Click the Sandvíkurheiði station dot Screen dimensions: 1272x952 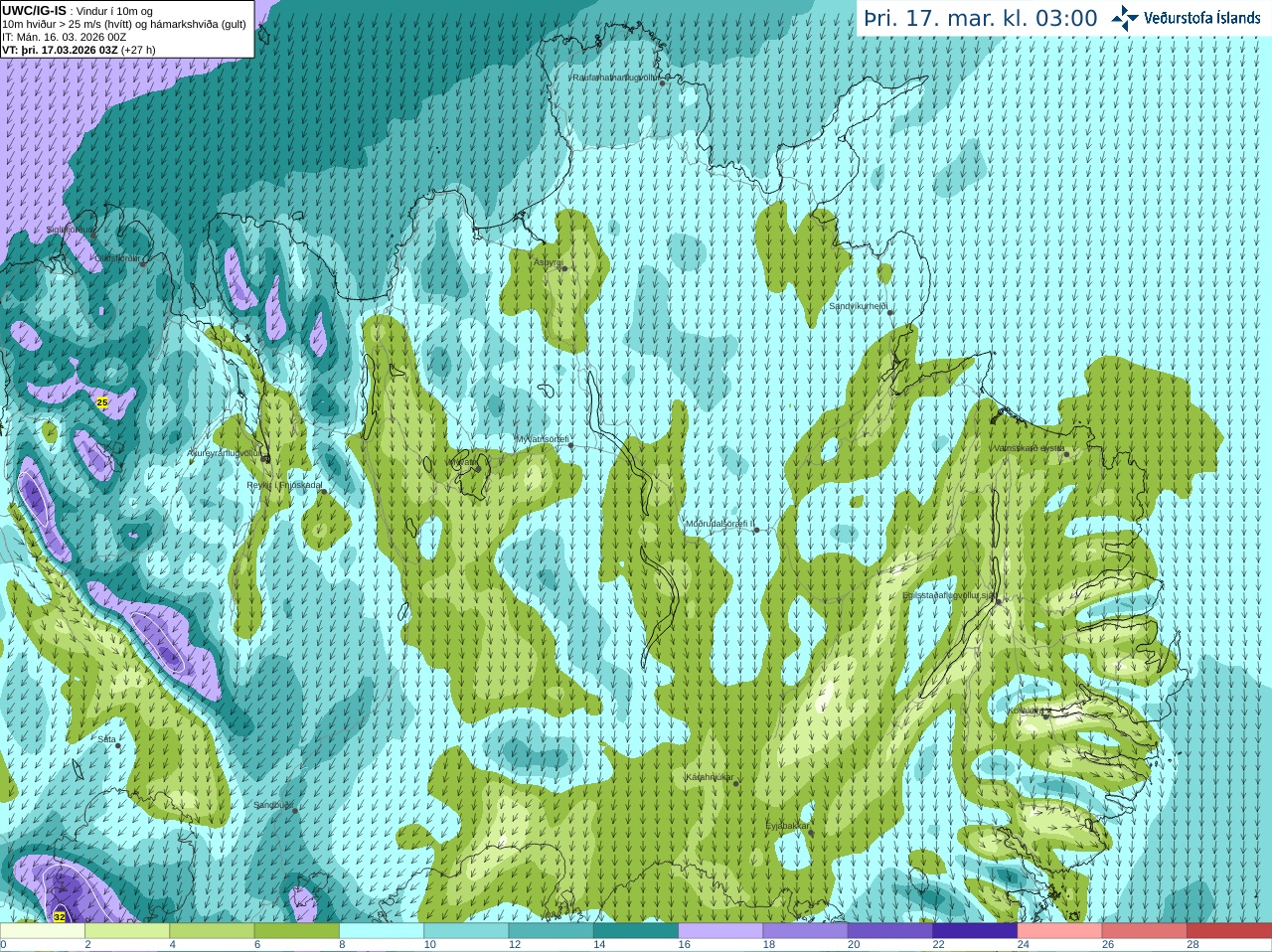coord(890,312)
